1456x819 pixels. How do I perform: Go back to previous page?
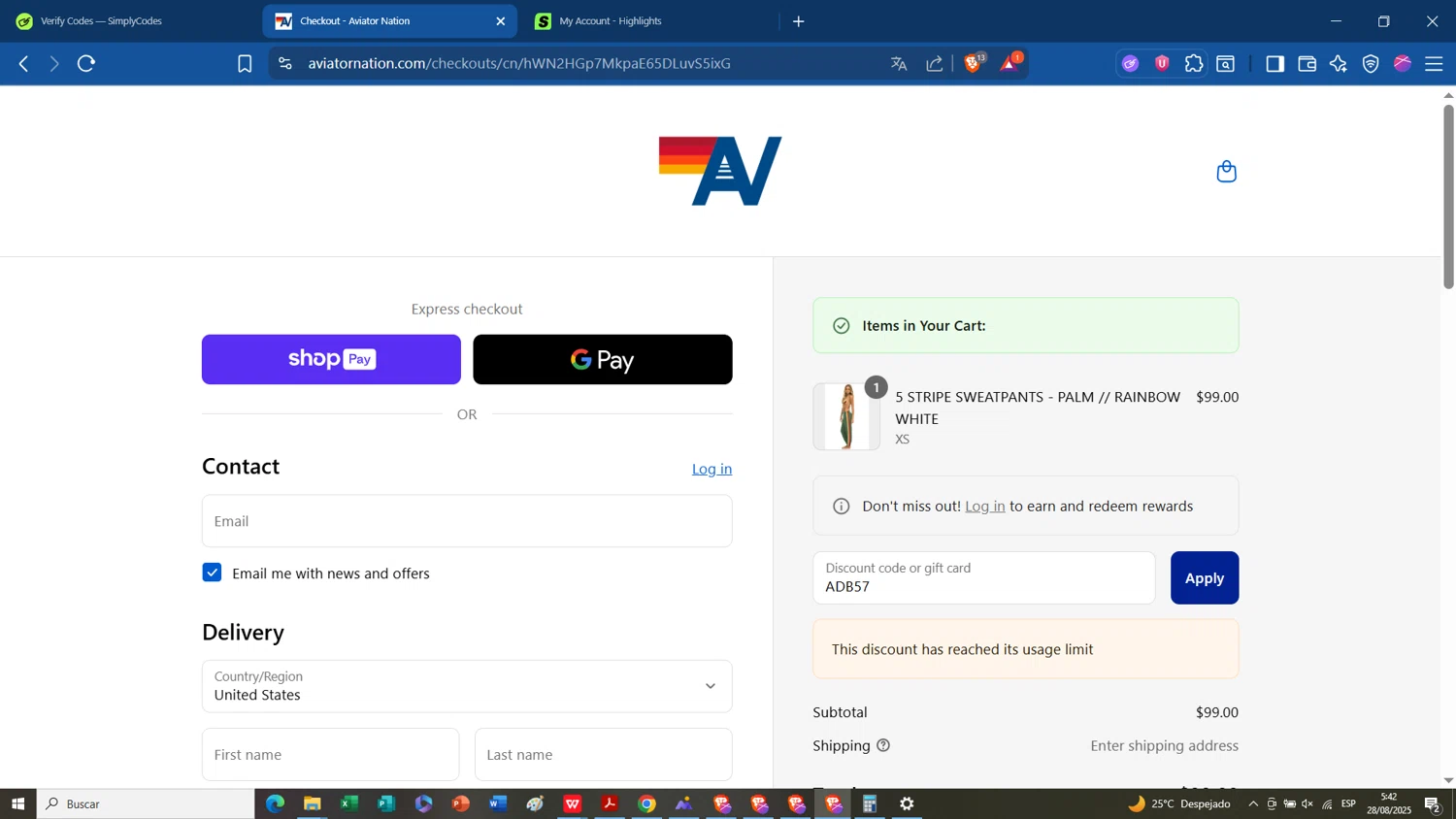pos(23,64)
